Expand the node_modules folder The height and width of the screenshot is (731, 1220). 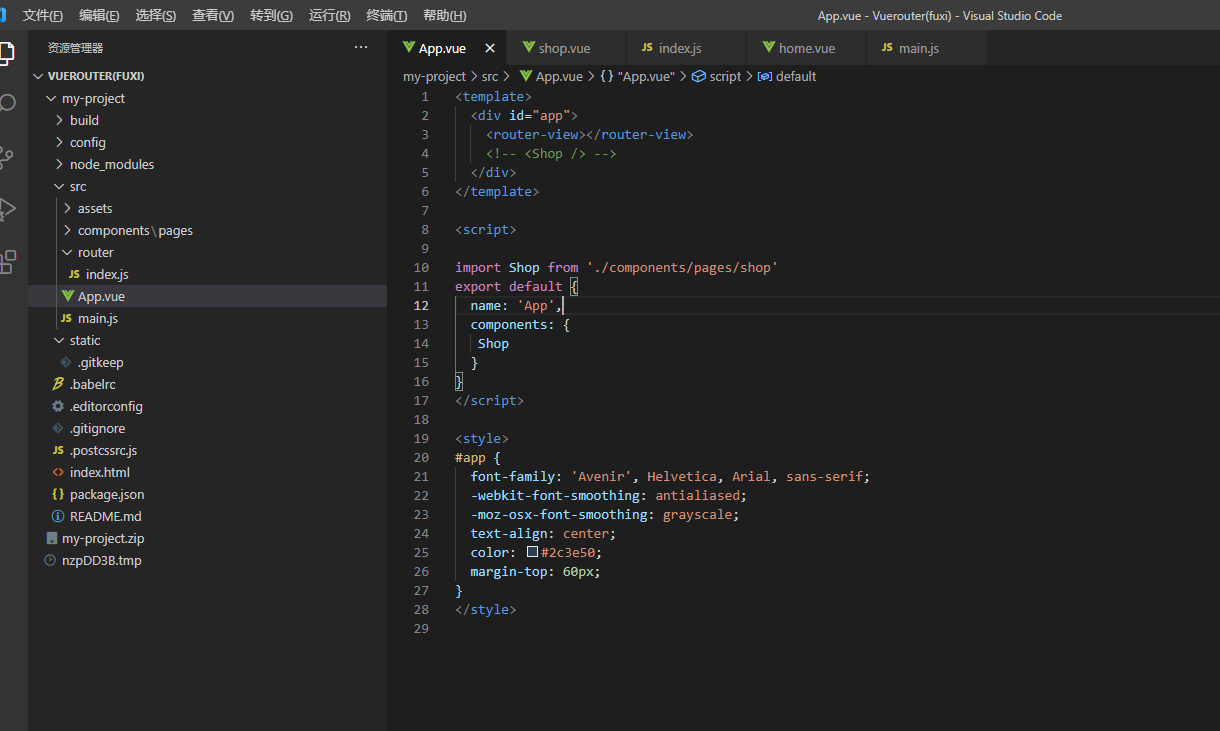click(59, 164)
